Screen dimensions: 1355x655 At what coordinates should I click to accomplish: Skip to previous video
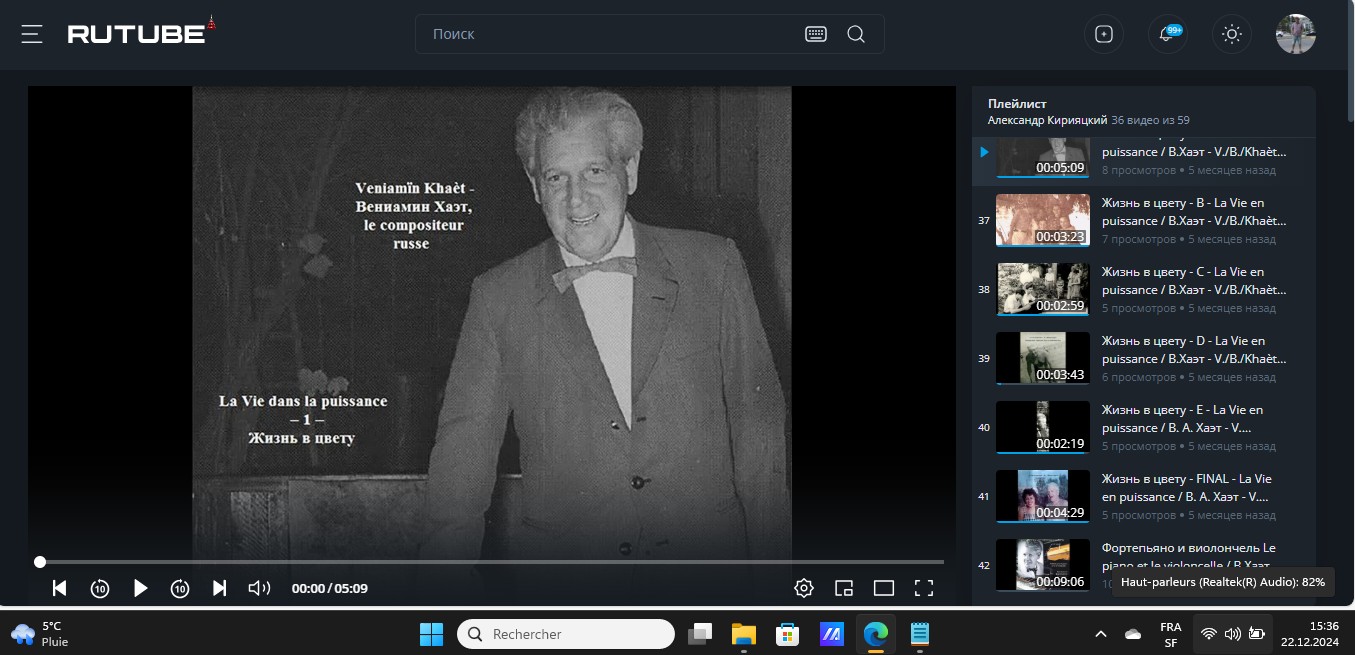(59, 588)
